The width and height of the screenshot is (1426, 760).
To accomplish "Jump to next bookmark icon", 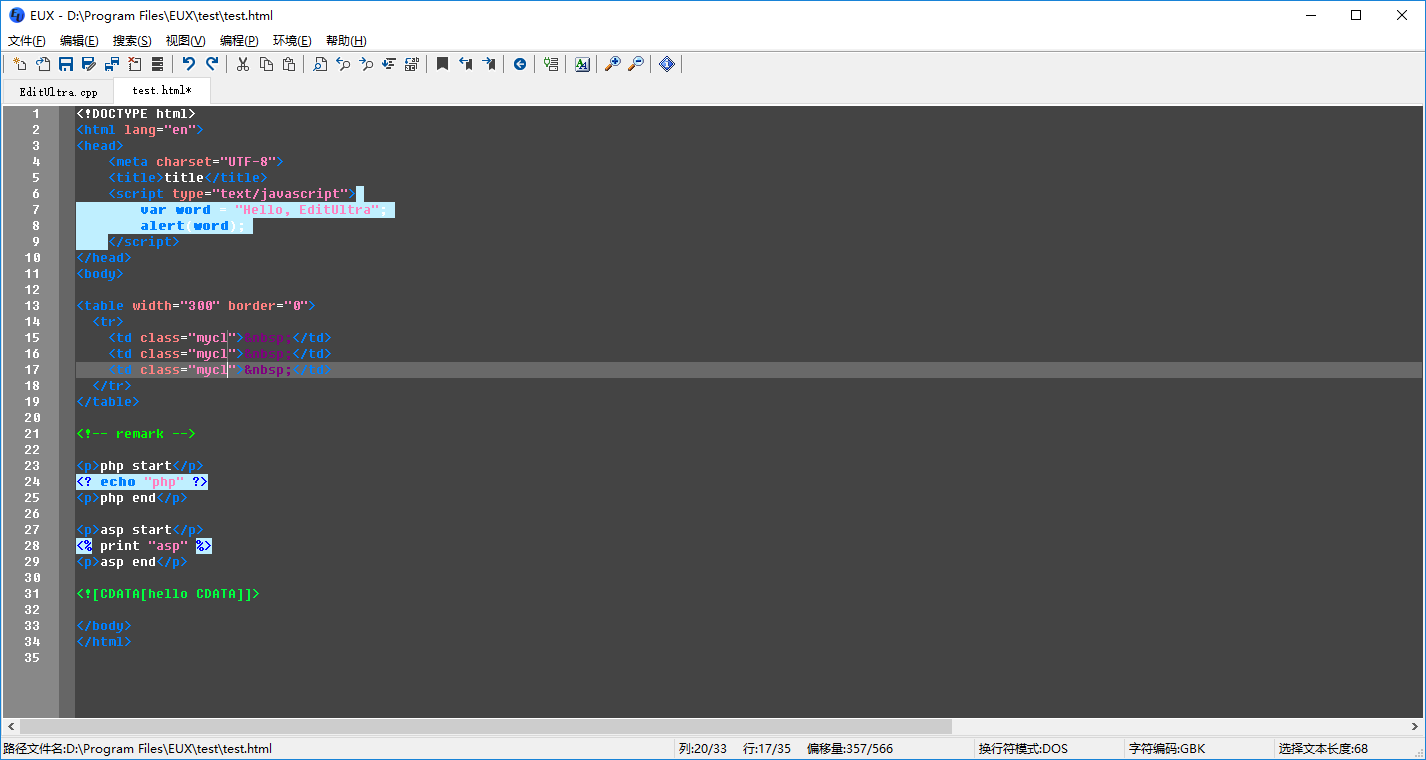I will (x=489, y=64).
